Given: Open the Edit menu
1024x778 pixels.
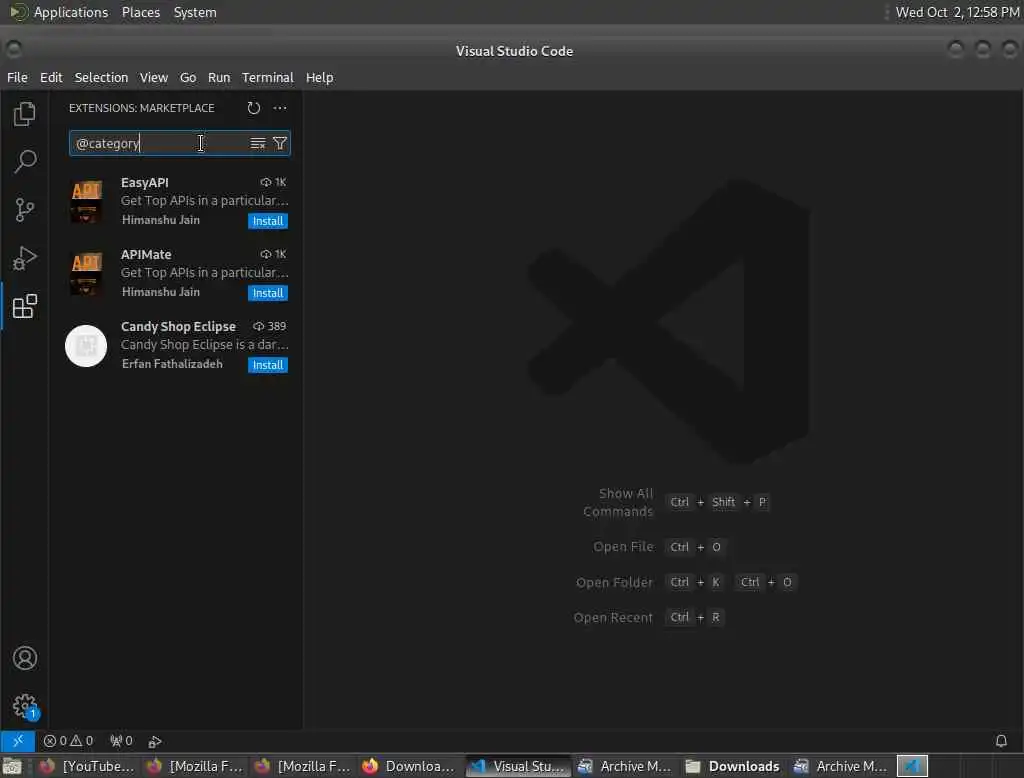Looking at the screenshot, I should (x=51, y=77).
